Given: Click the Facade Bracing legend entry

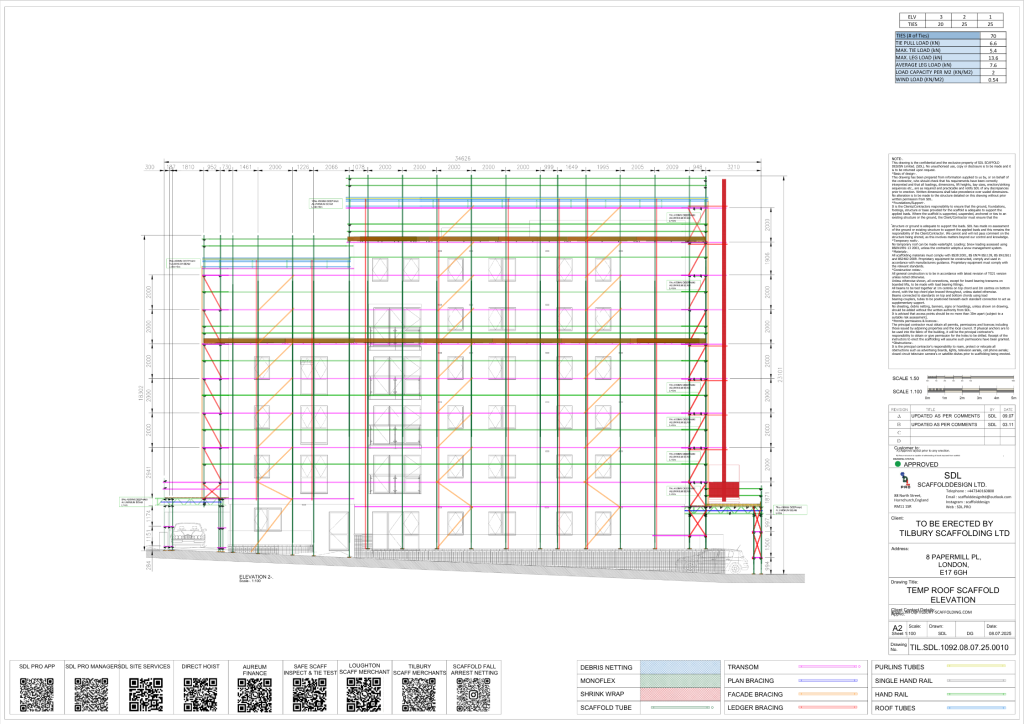Looking at the screenshot, I should pos(755,694).
